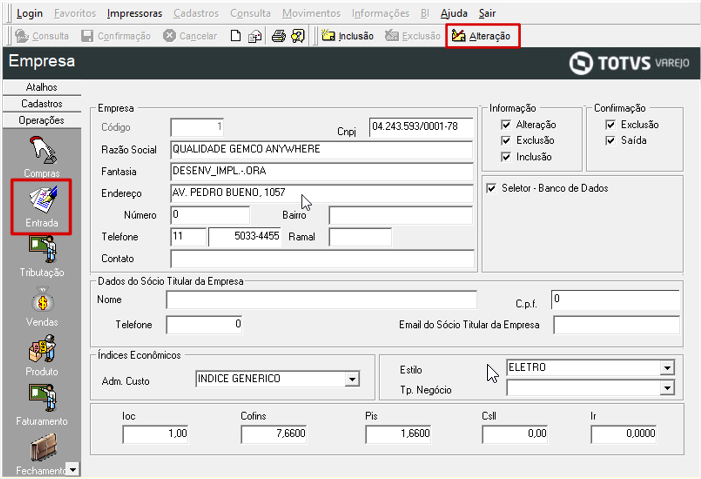This screenshot has width=701, height=479.
Task: Click the Número input field
Action: click(210, 215)
